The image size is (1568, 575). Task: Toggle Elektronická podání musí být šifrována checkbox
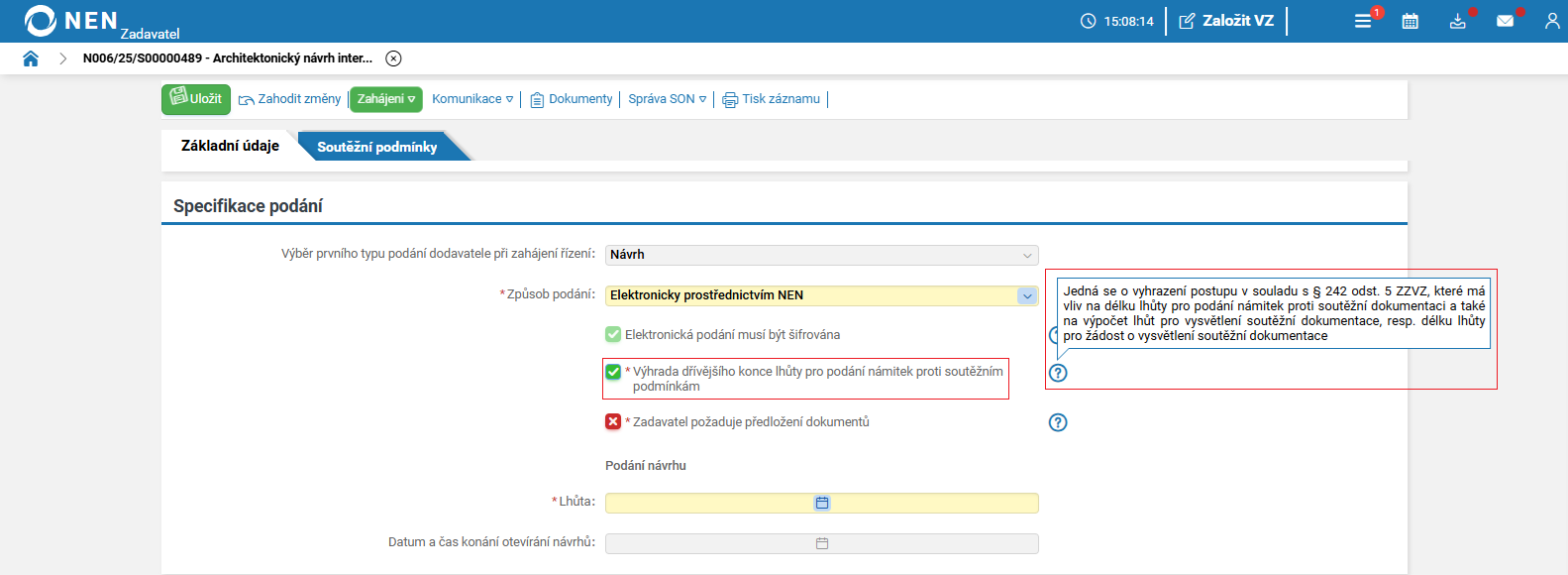pos(613,335)
